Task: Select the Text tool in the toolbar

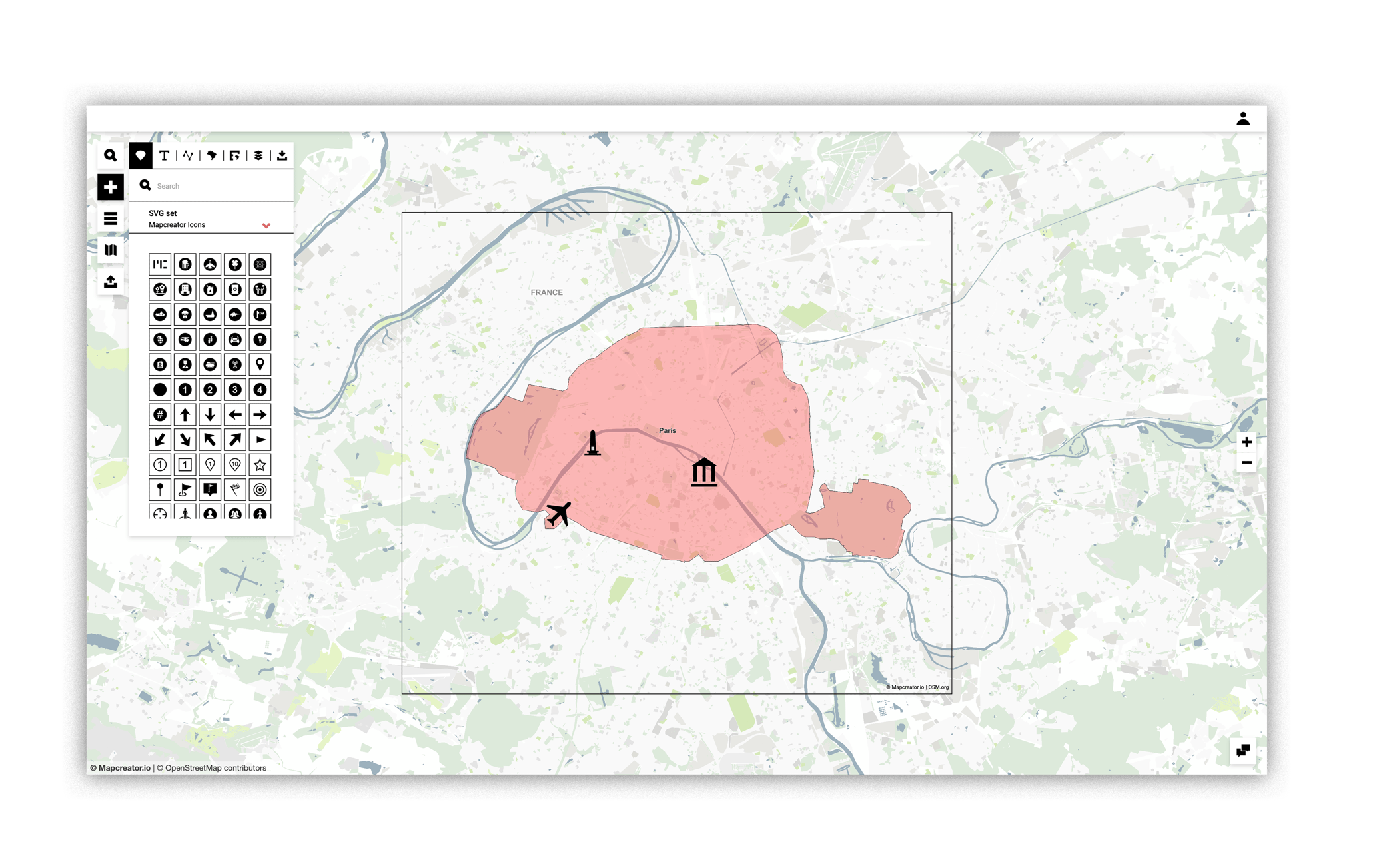Action: tap(165, 155)
